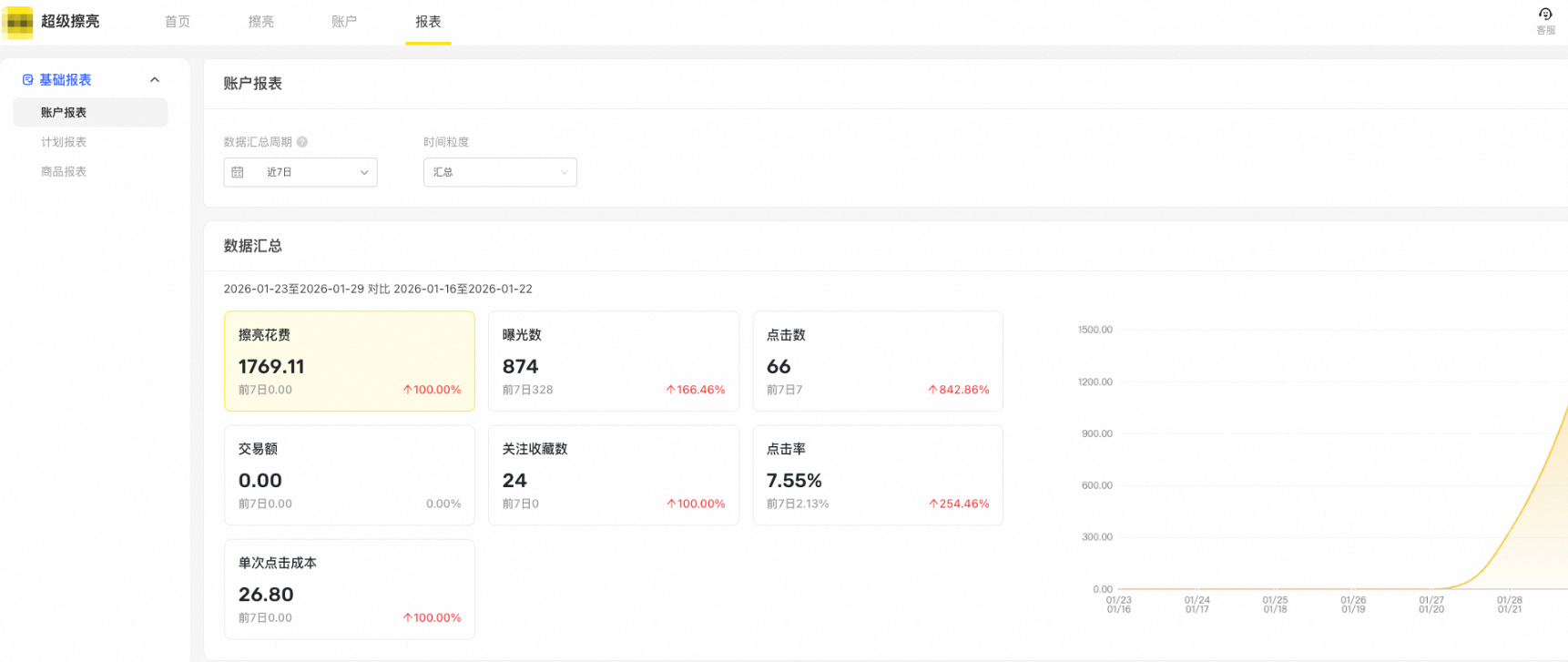Click the 842.86% increase in 点击数

[959, 390]
